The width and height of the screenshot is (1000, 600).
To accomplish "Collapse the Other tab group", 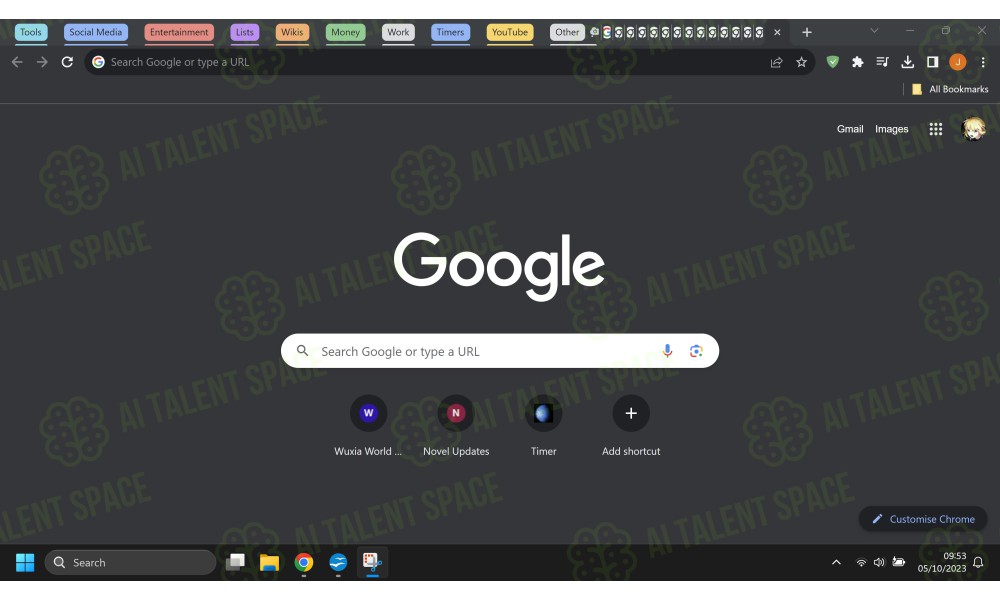I will tap(567, 32).
